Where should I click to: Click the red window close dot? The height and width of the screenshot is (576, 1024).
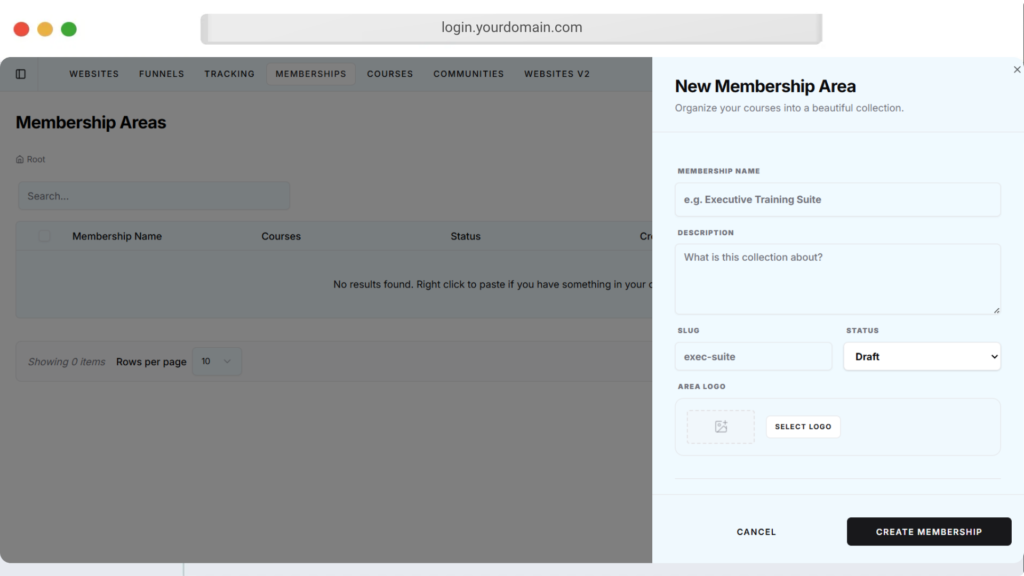click(21, 29)
